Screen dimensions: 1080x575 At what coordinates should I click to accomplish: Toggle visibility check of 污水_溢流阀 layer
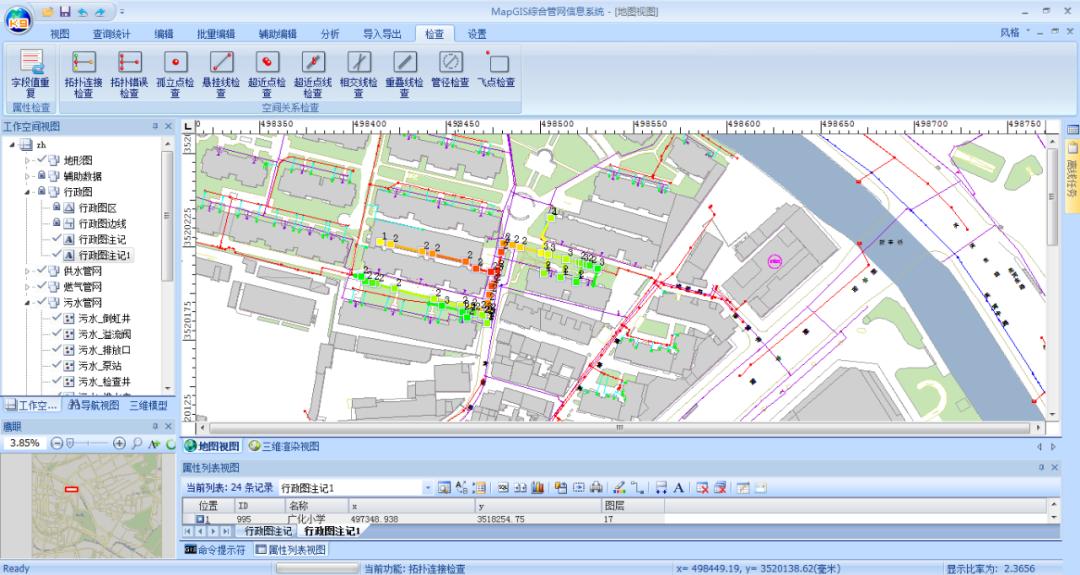pos(57,334)
